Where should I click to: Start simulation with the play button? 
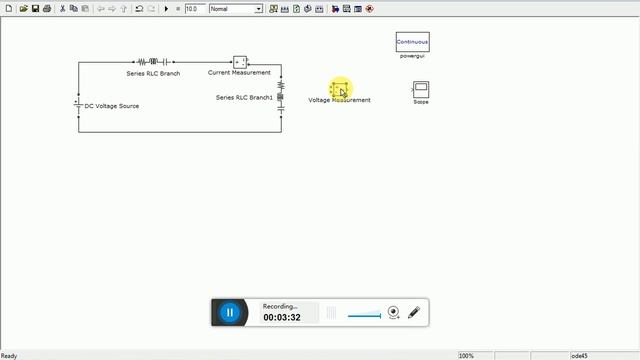pos(166,9)
